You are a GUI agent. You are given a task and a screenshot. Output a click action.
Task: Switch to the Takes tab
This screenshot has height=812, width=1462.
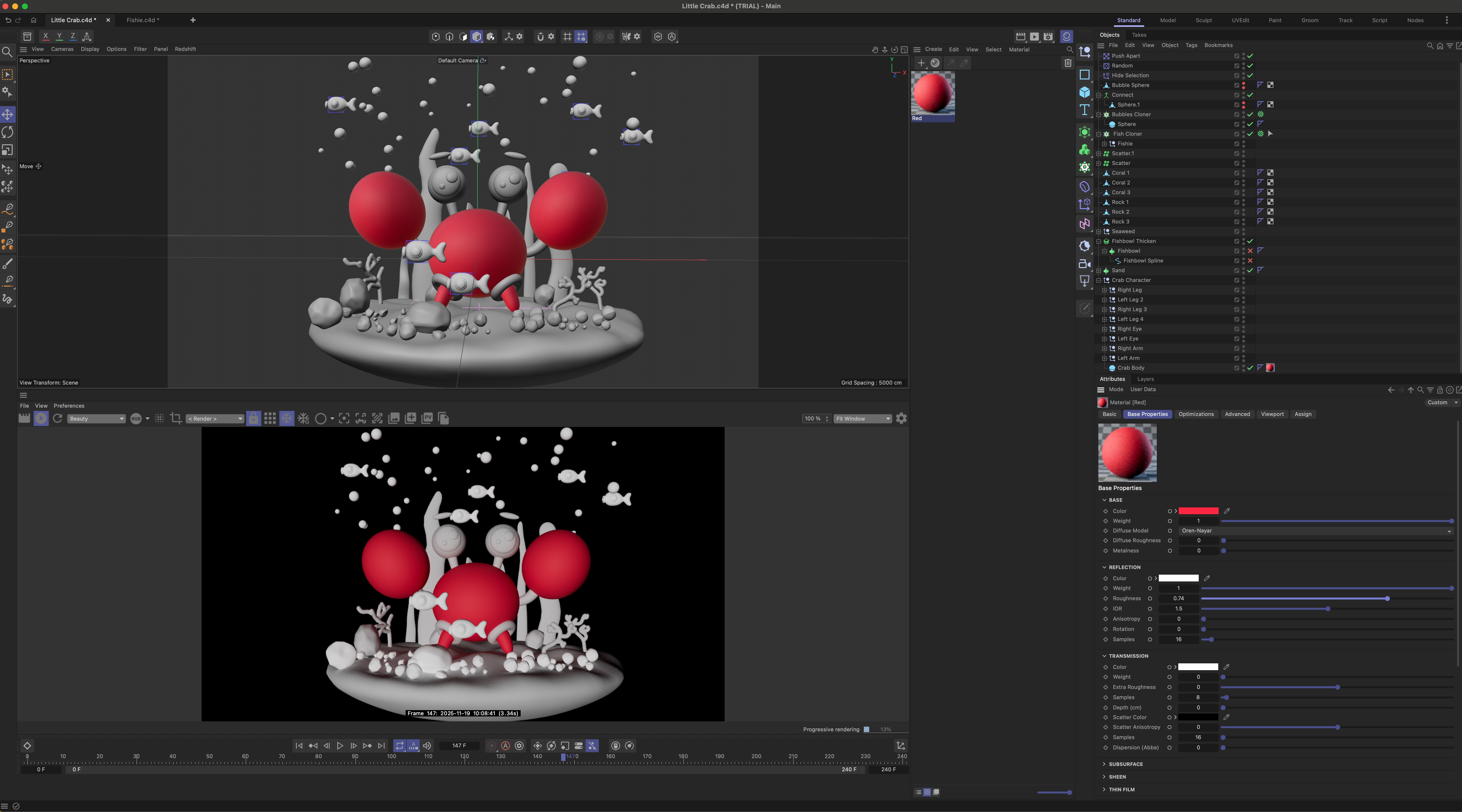pos(1139,35)
